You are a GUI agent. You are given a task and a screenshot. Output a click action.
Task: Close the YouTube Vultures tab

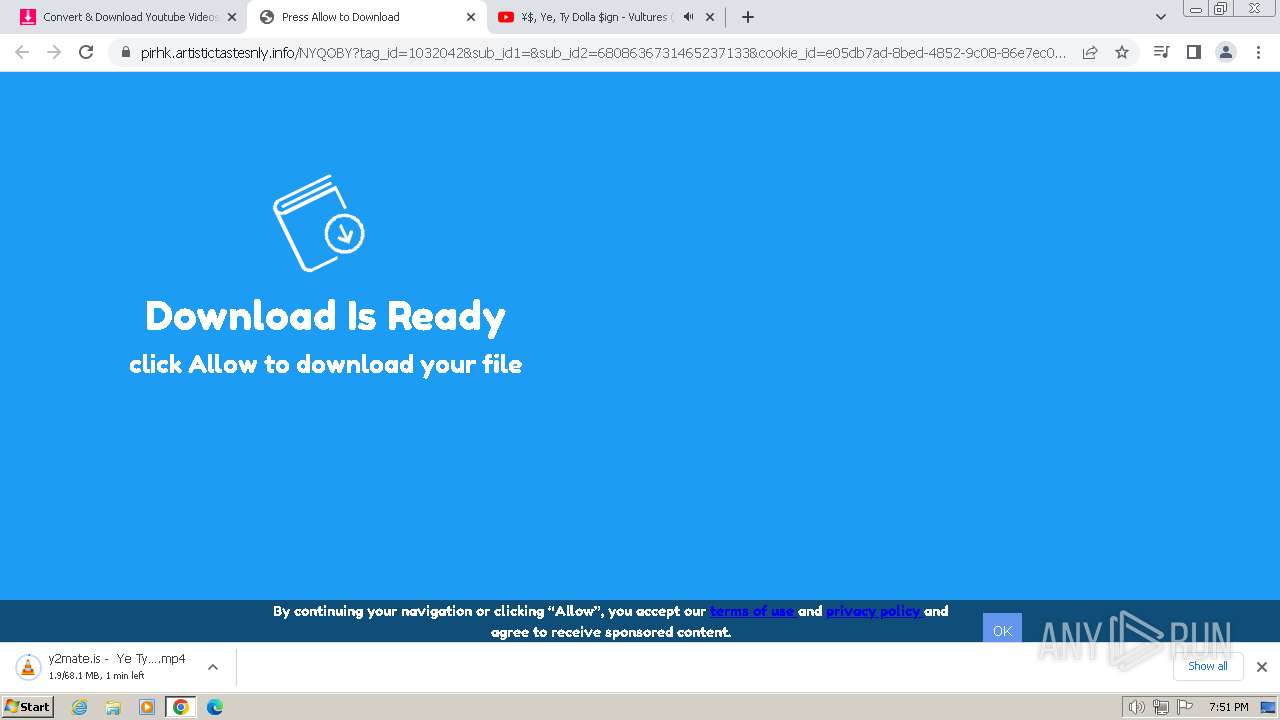pos(710,17)
